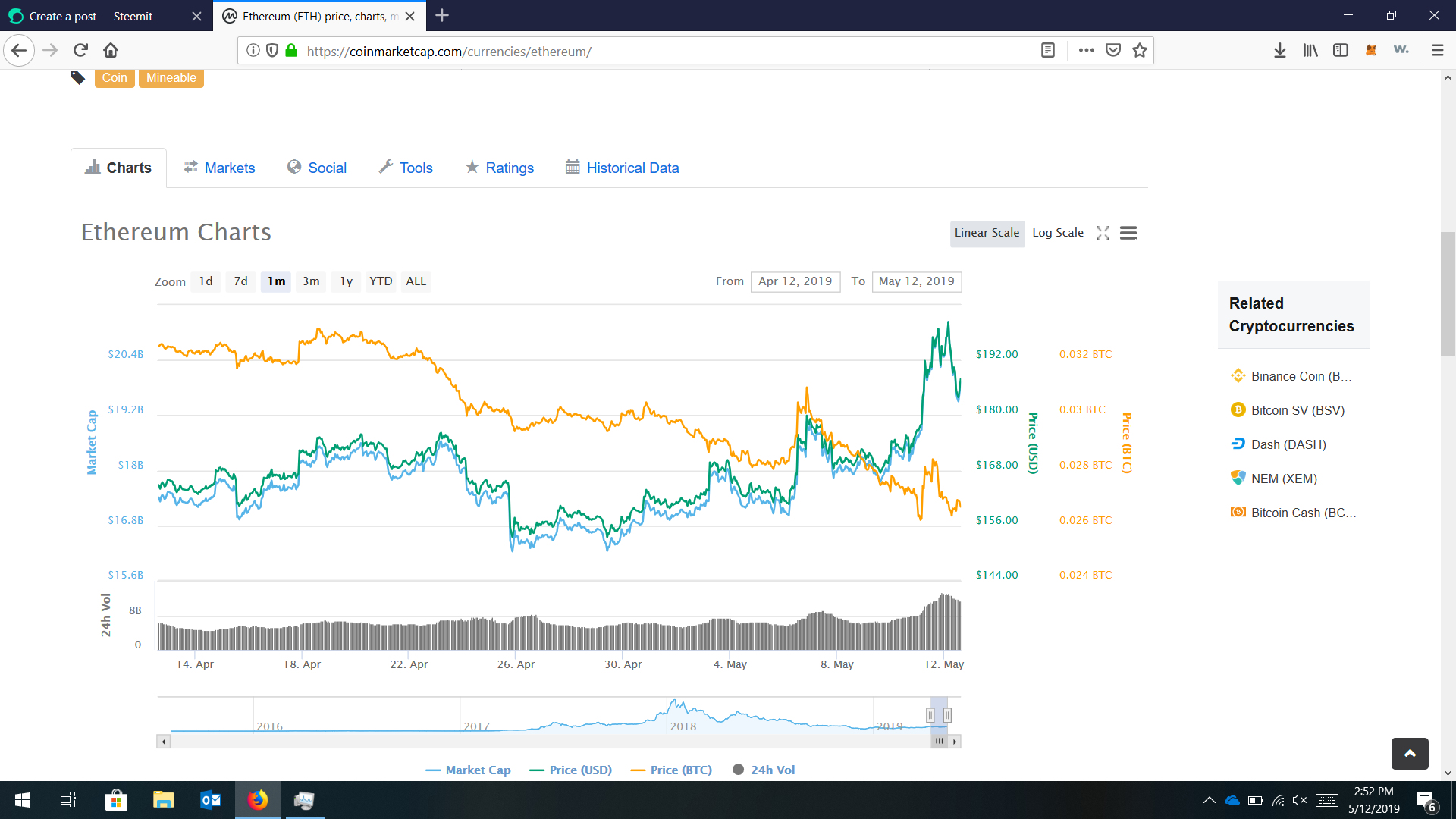This screenshot has height=819, width=1456.
Task: Open page actions three-dots menu
Action: click(1086, 50)
